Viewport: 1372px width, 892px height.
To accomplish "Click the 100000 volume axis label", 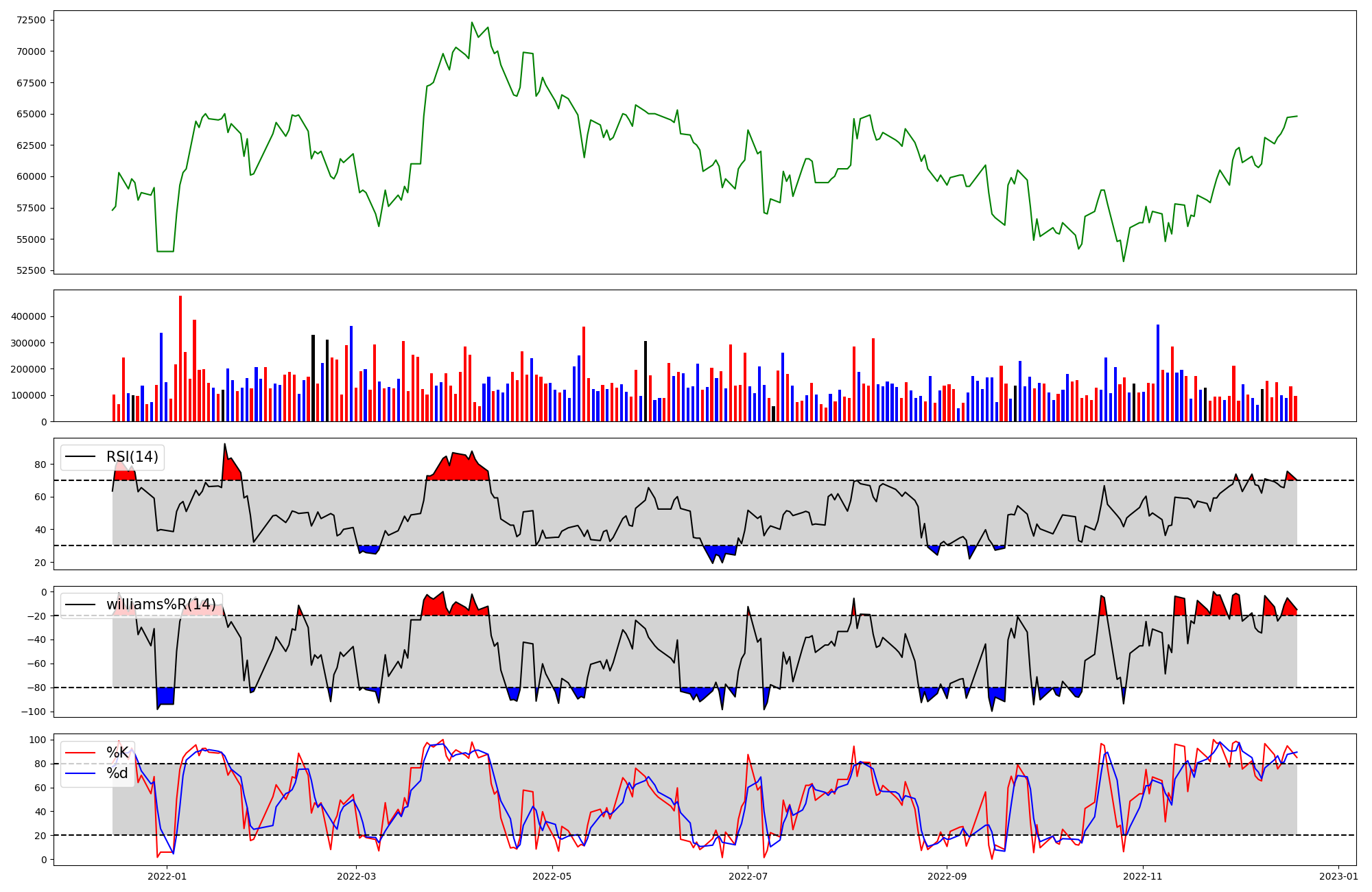I will [x=28, y=396].
